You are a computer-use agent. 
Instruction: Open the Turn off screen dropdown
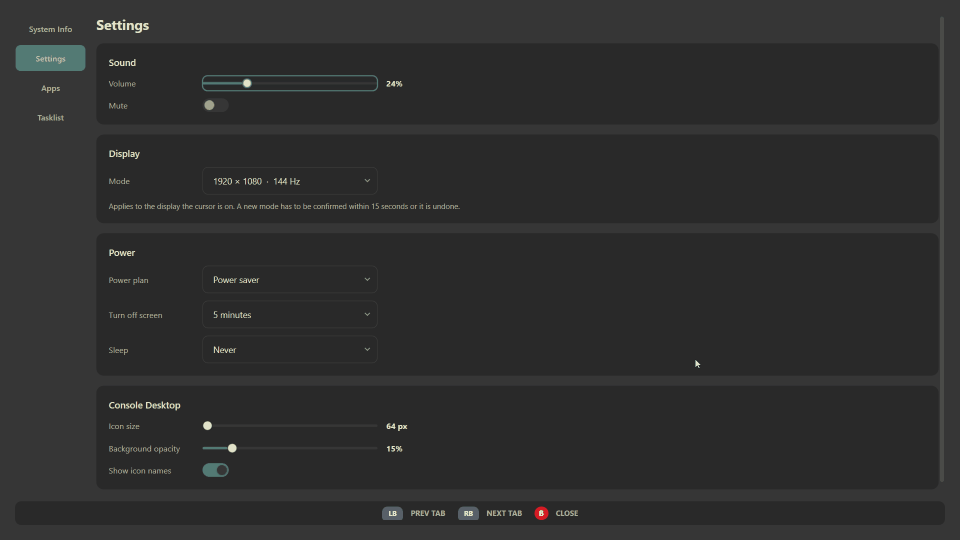290,315
